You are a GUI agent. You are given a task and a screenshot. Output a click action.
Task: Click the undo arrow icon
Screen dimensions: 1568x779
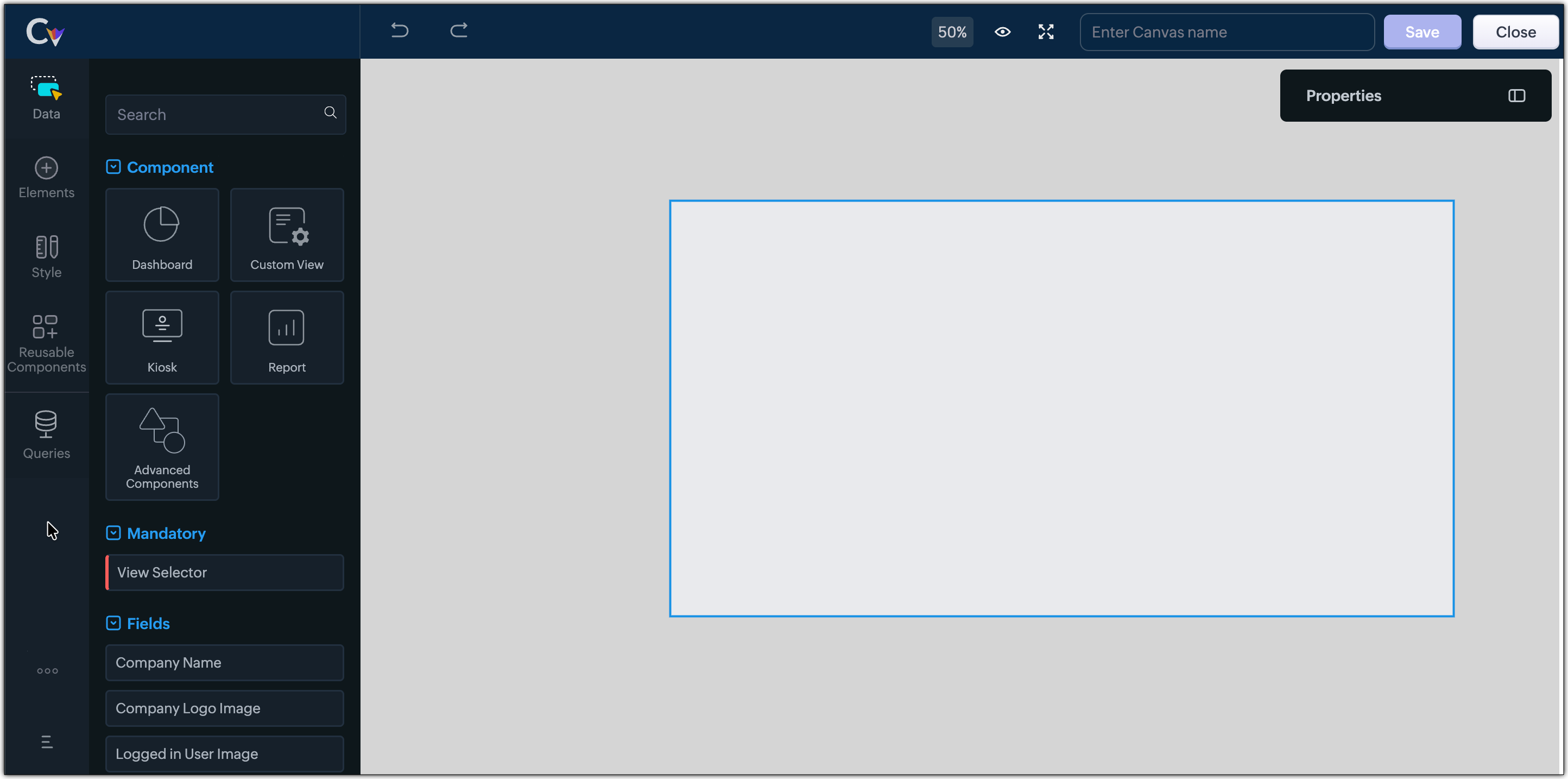point(399,30)
